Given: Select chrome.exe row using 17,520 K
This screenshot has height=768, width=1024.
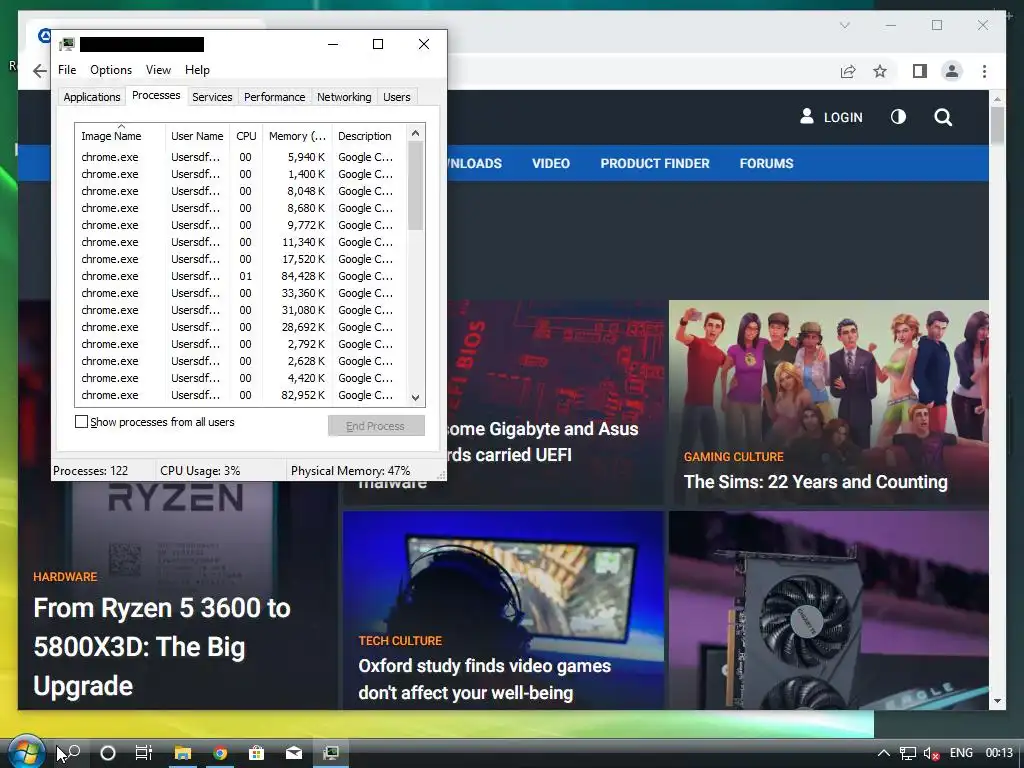Looking at the screenshot, I should [240, 259].
